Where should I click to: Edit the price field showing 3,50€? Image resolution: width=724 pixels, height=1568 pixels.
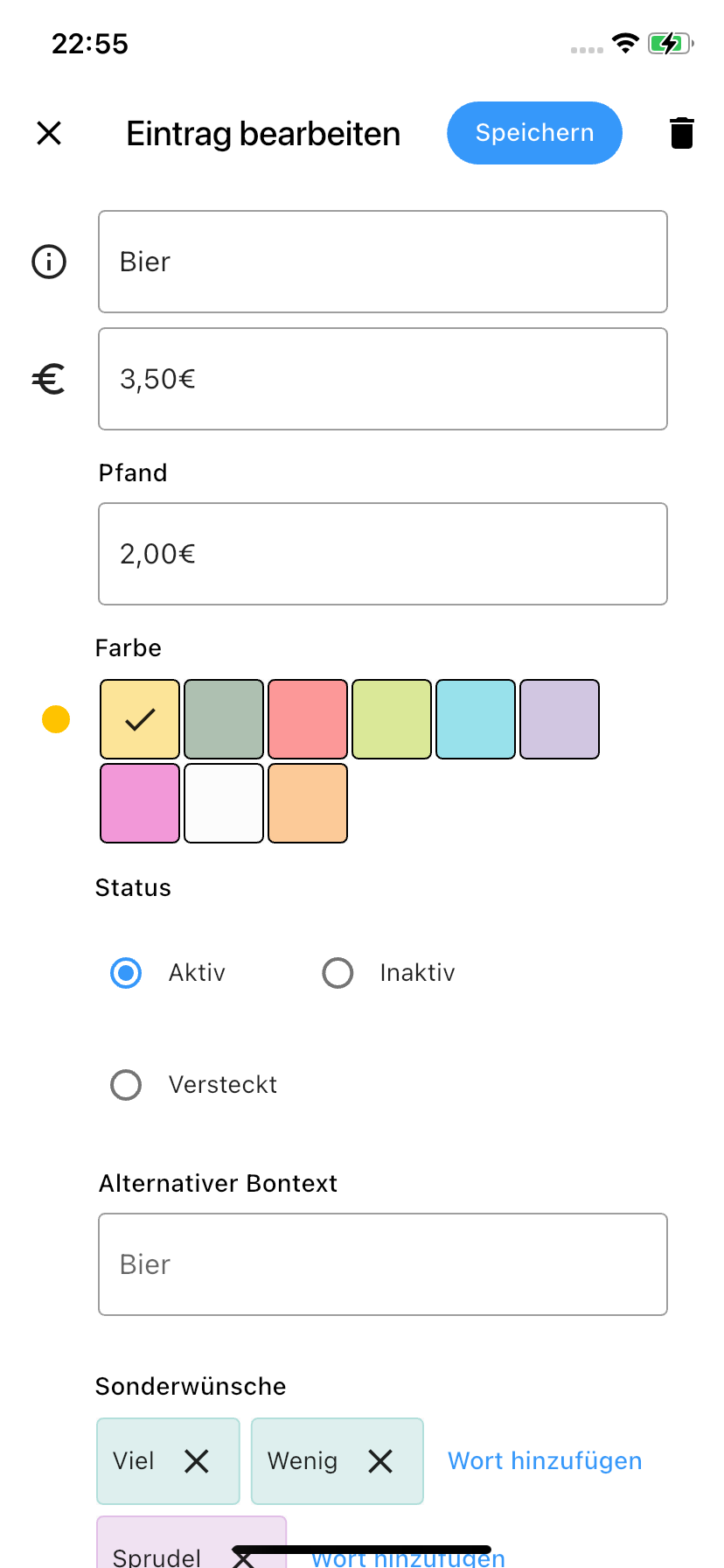pos(383,379)
